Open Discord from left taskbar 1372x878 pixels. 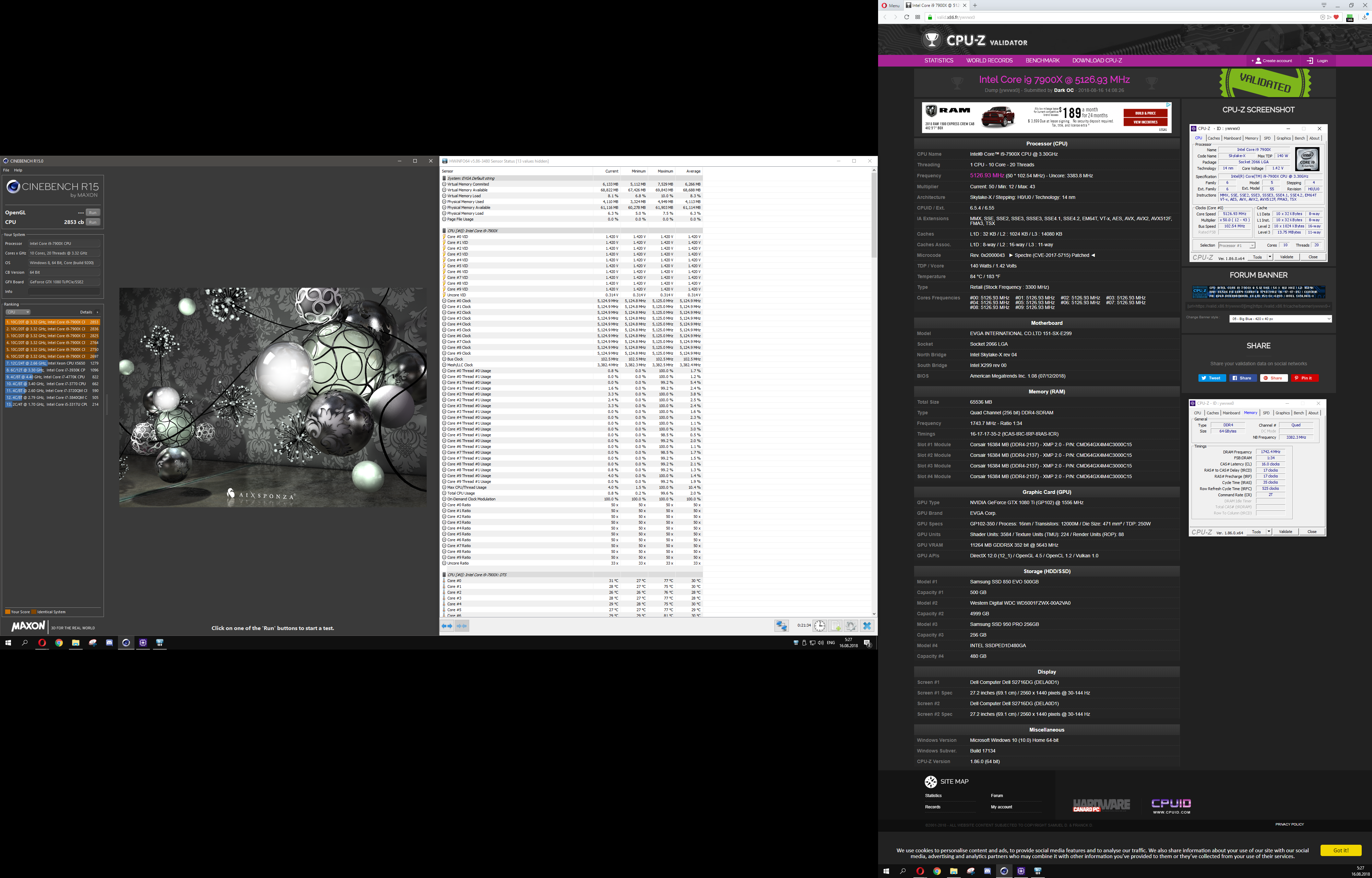(x=109, y=642)
